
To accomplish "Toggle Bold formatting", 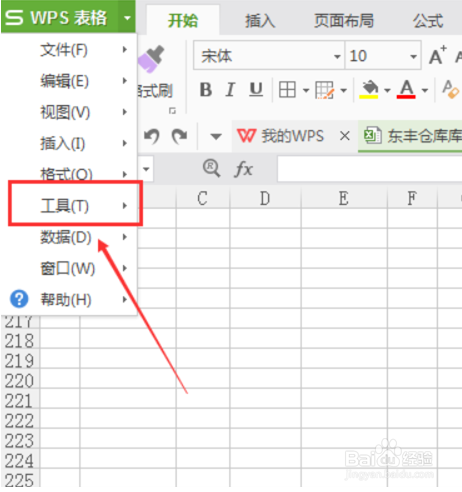I will [x=206, y=90].
